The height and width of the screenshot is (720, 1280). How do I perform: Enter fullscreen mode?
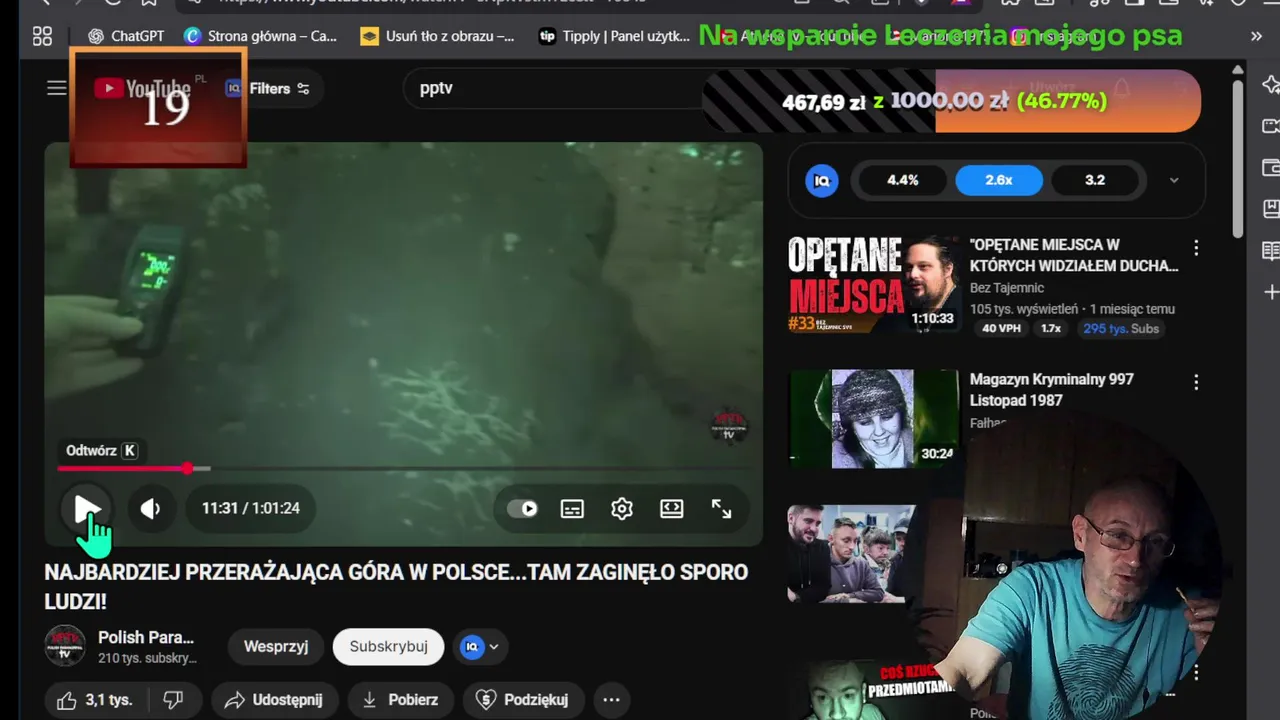(722, 509)
